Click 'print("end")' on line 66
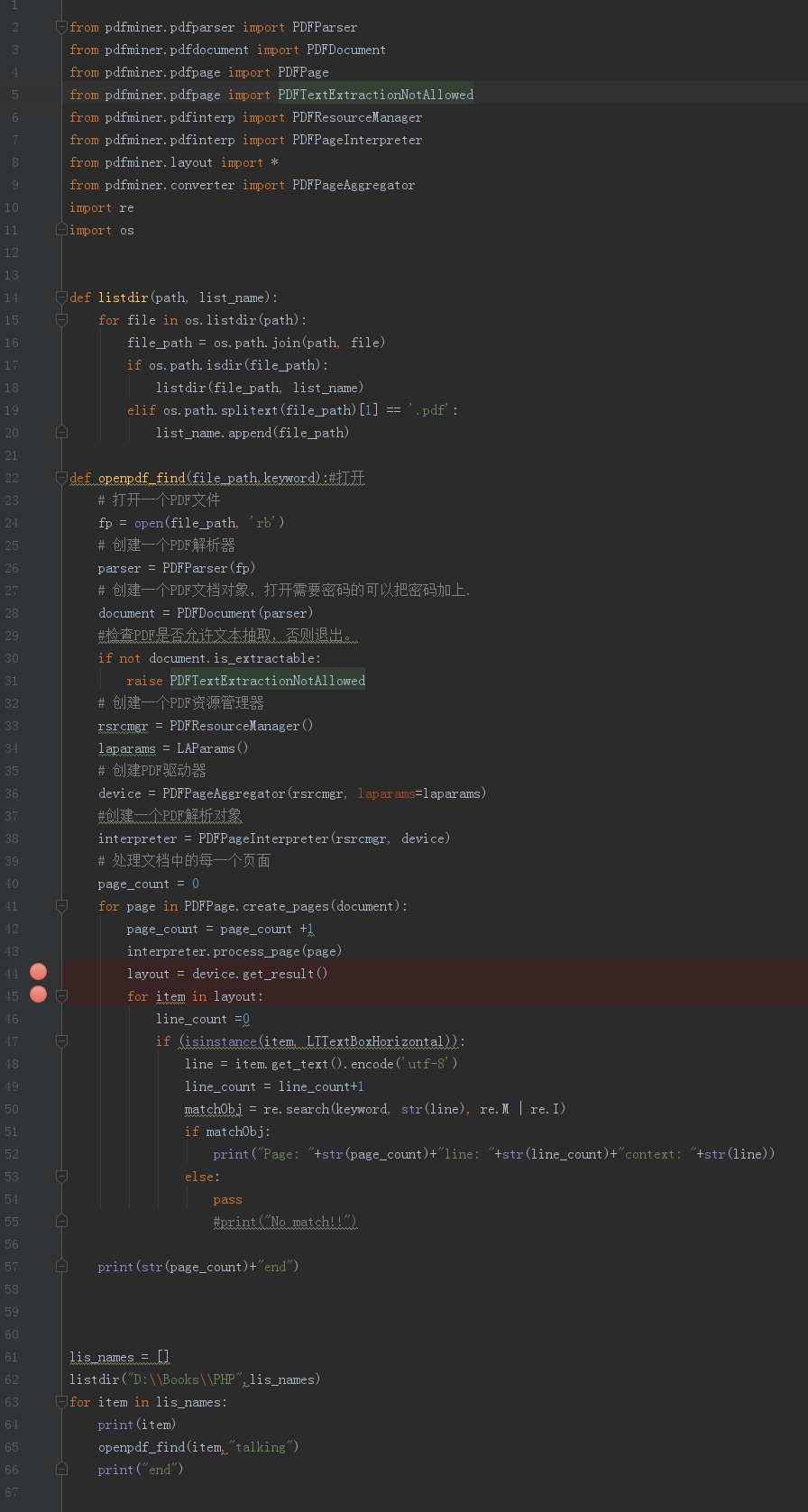Screen dimensions: 808x1512 [141, 1470]
